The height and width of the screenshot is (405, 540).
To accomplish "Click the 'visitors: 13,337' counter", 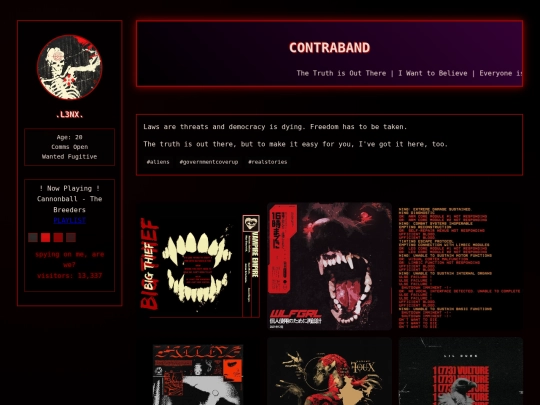I will (x=70, y=276).
